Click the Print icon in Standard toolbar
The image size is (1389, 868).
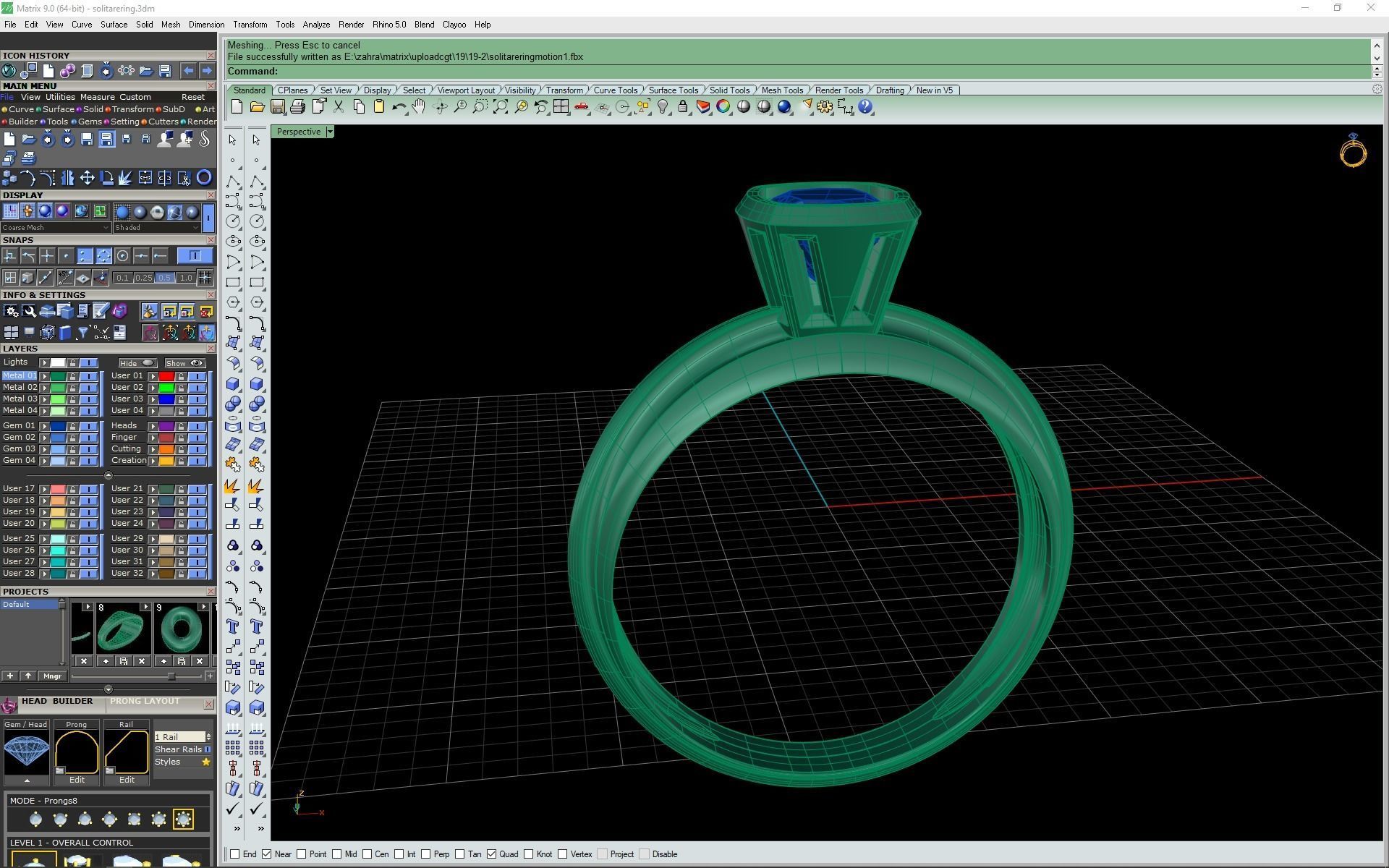(x=297, y=107)
